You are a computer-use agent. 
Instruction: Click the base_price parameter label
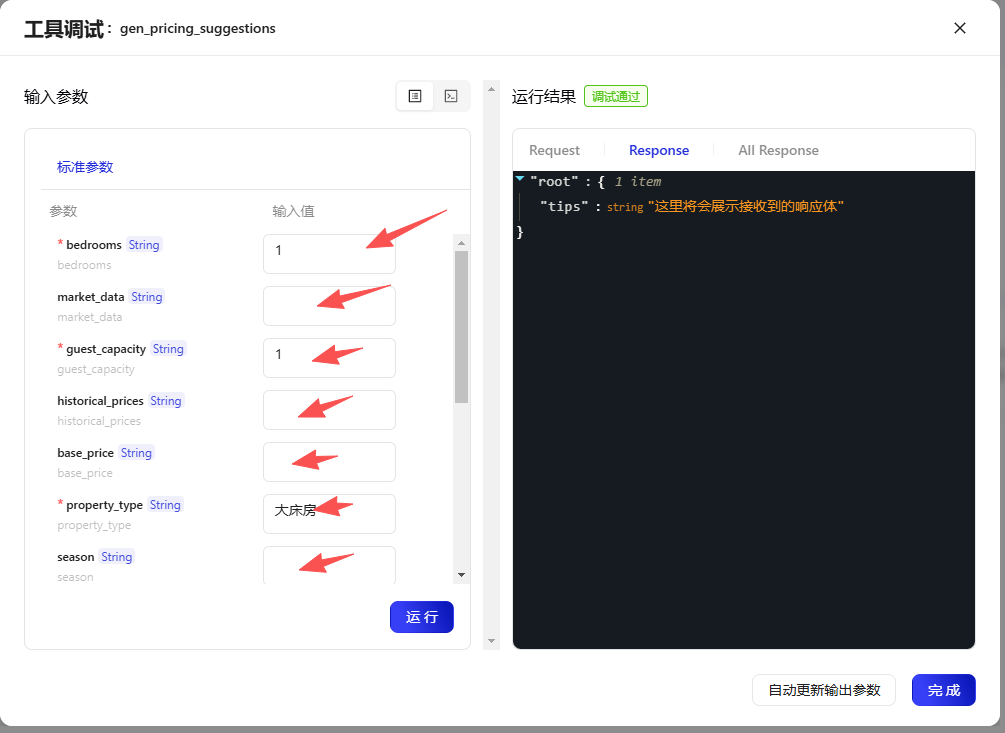tap(85, 453)
